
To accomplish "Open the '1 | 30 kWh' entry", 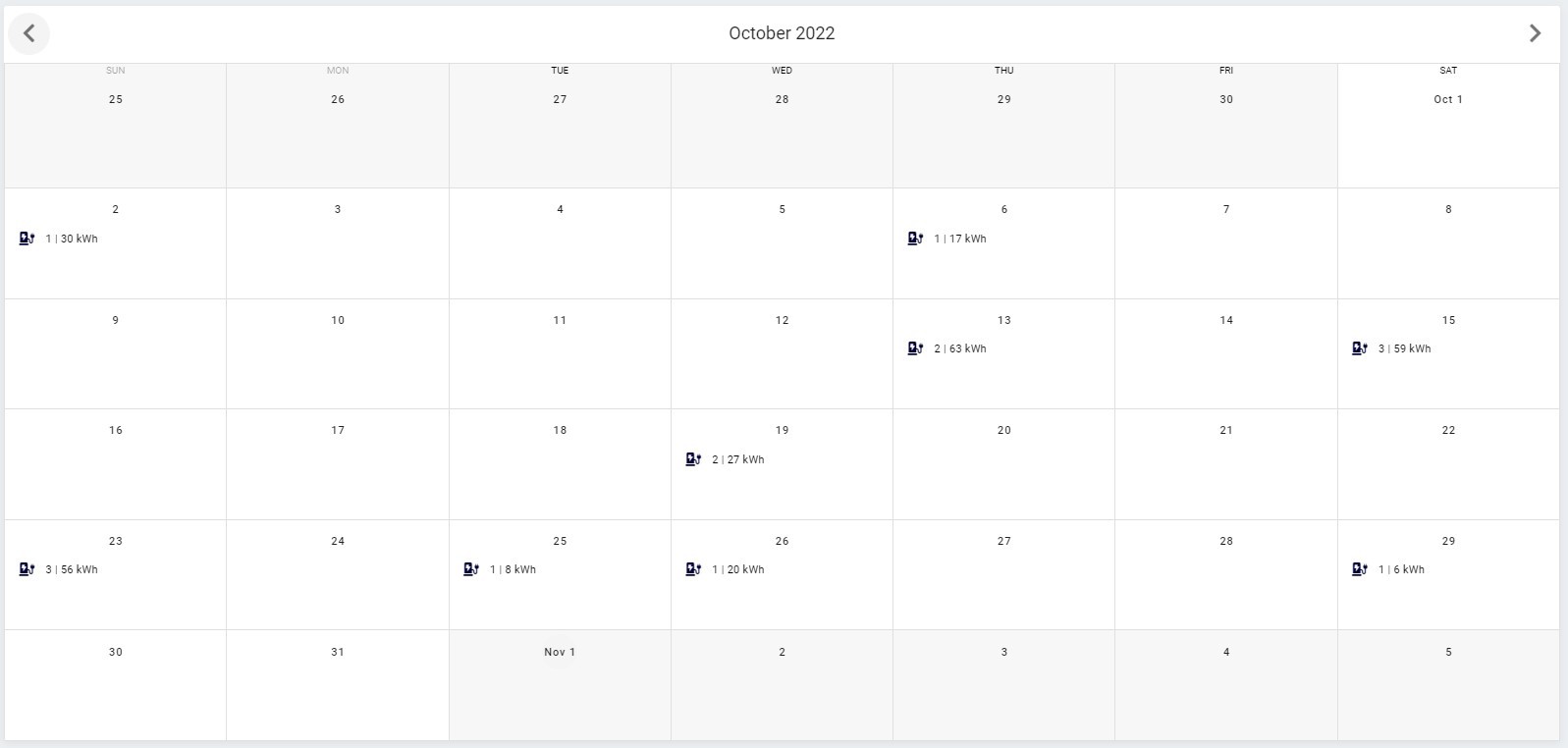I will (x=72, y=239).
